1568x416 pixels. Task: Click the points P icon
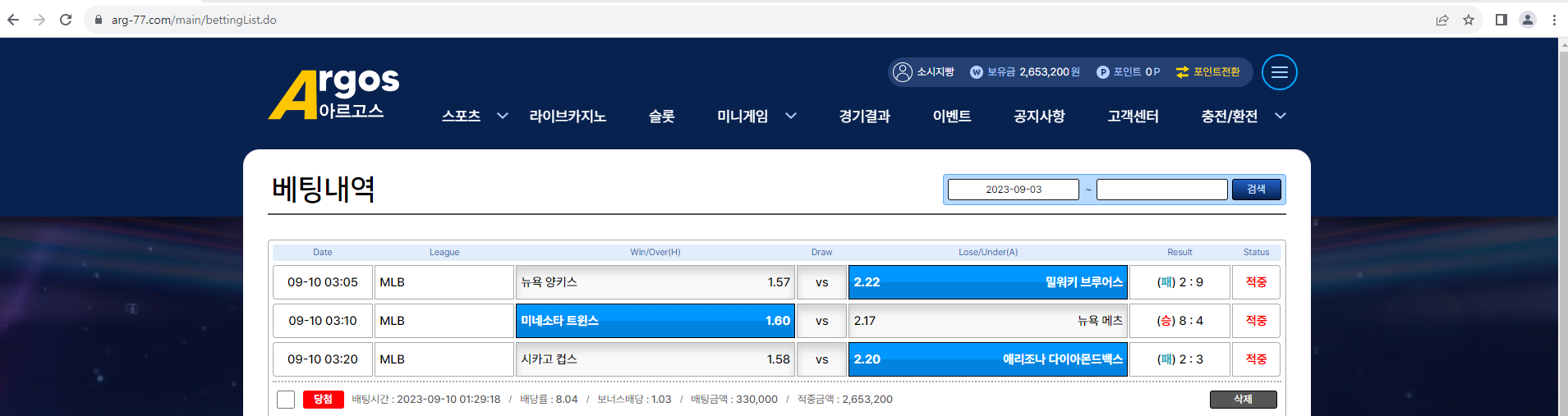(x=1102, y=72)
